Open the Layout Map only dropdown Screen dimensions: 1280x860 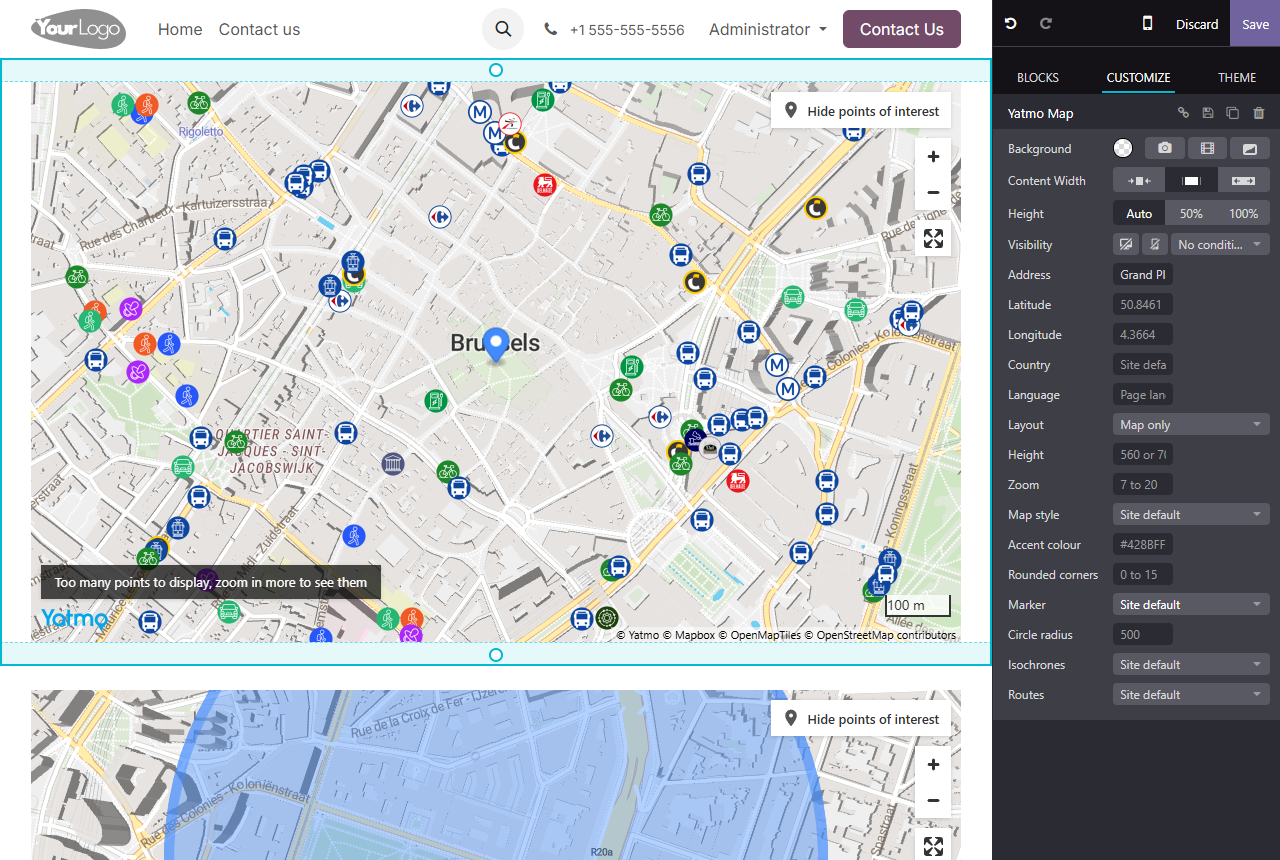(x=1191, y=424)
